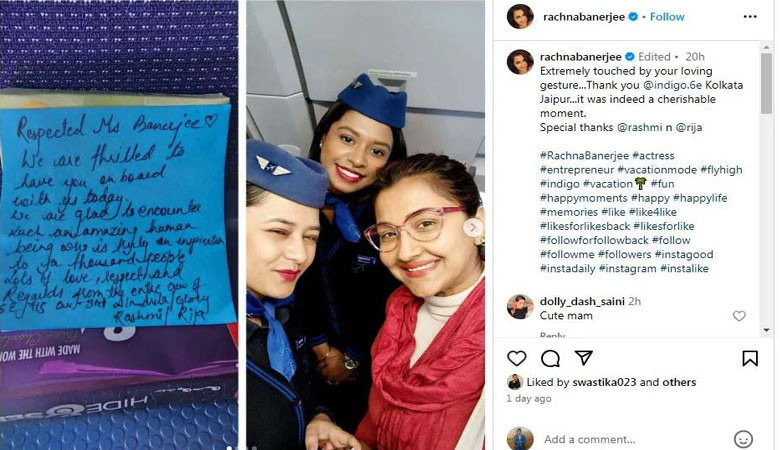Screen dimensions: 780x450
Task: Click the comments scrollbar up arrow
Action: (766, 47)
